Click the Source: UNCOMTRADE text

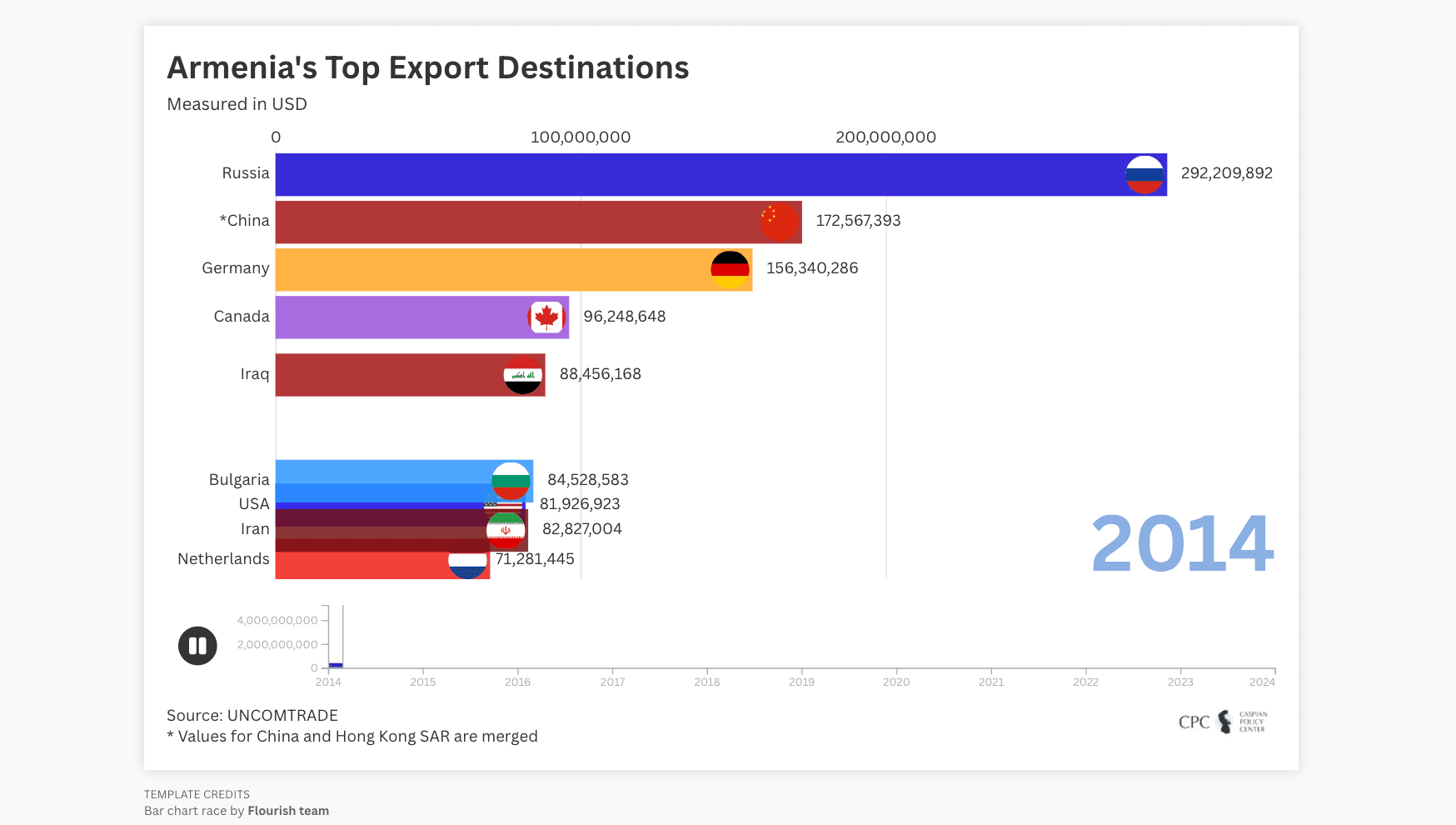click(x=252, y=715)
